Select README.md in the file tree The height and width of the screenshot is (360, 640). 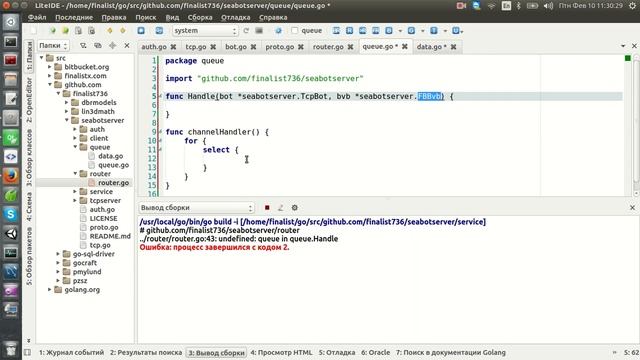point(110,236)
